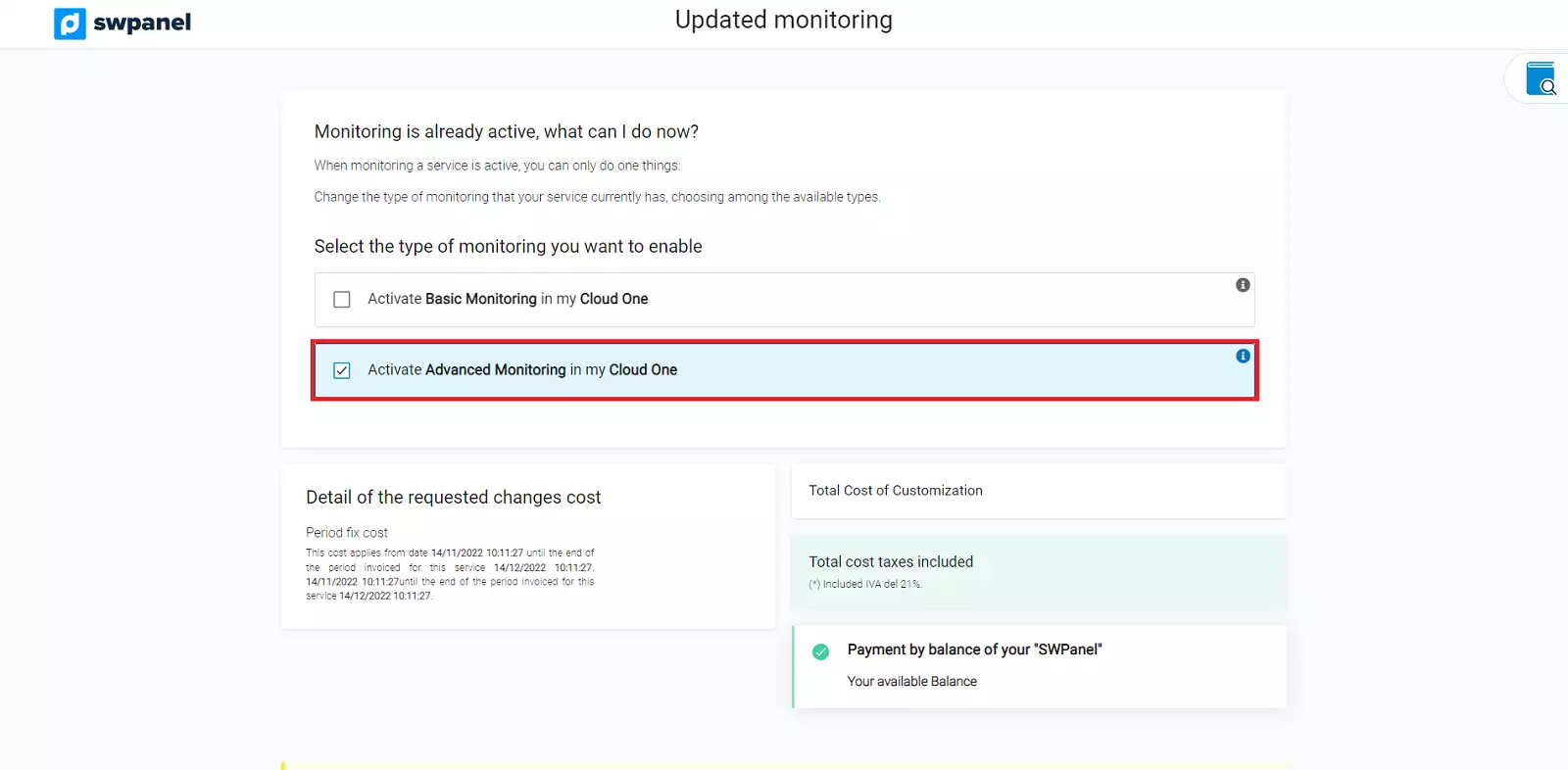Select 'Activate Basic Monitoring in my Cloud One' label
This screenshot has height=770, width=1568.
pyautogui.click(x=508, y=299)
